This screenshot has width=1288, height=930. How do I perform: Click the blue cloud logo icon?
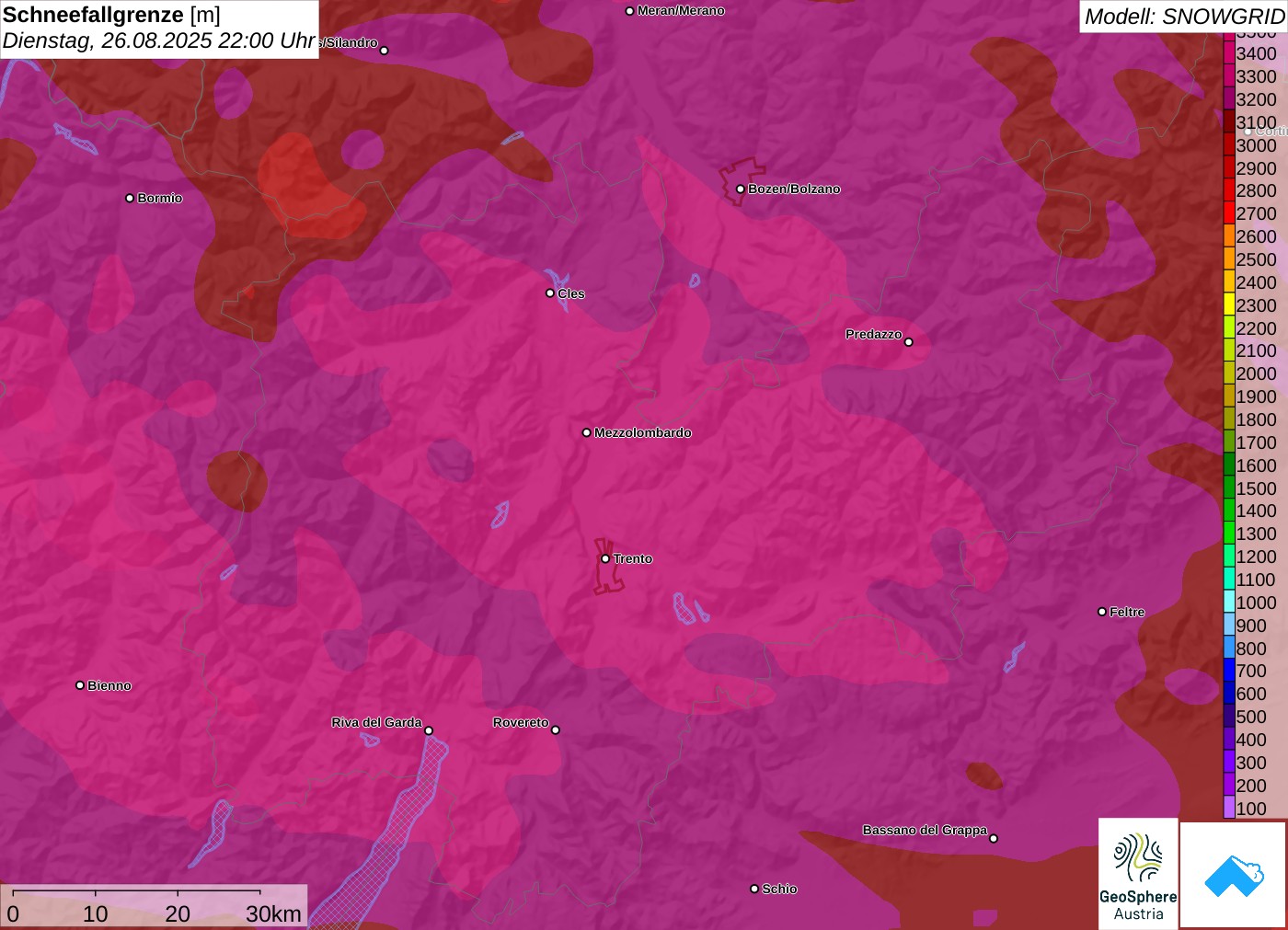pyautogui.click(x=1234, y=875)
